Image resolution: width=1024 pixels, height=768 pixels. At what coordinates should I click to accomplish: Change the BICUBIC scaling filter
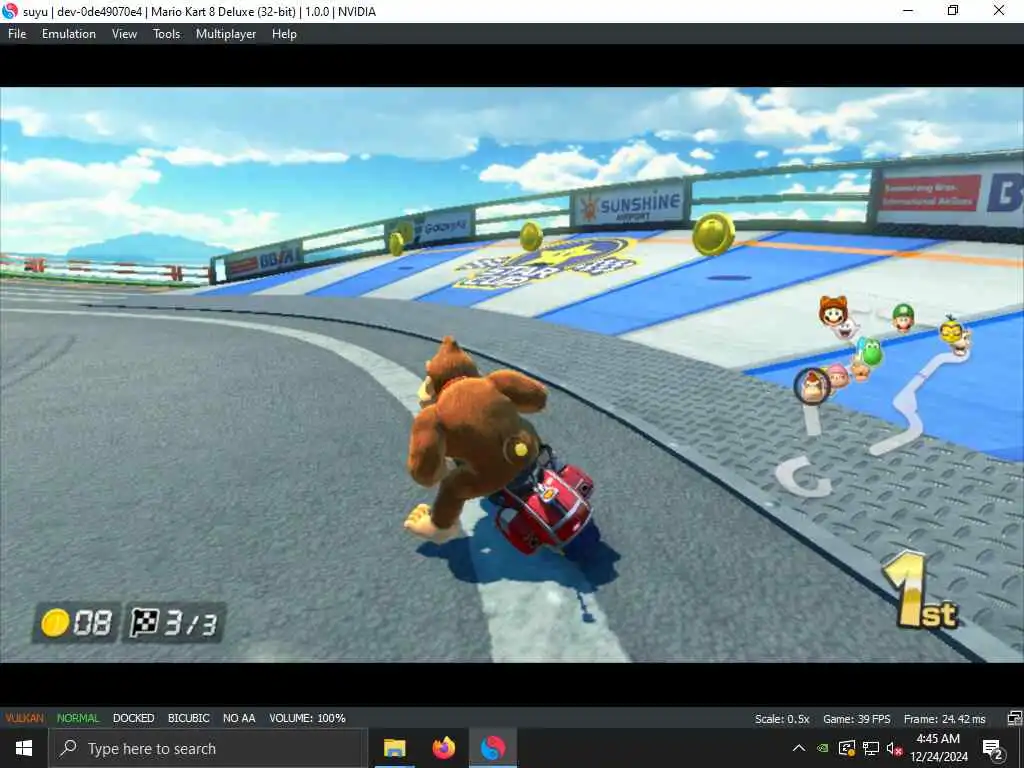click(189, 718)
